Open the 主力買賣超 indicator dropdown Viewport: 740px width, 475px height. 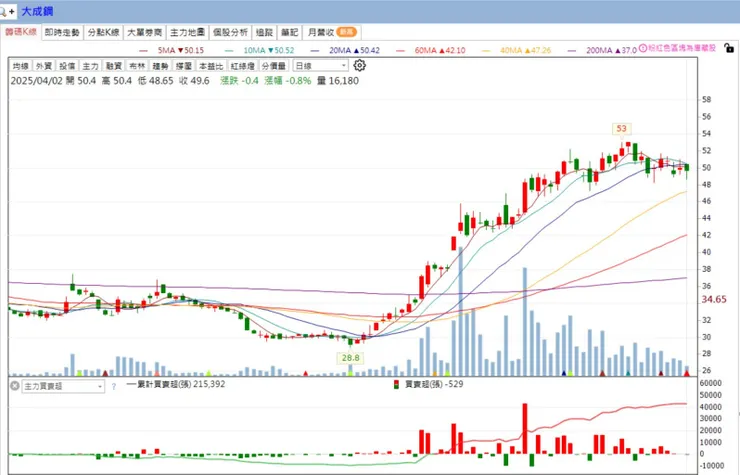63,386
